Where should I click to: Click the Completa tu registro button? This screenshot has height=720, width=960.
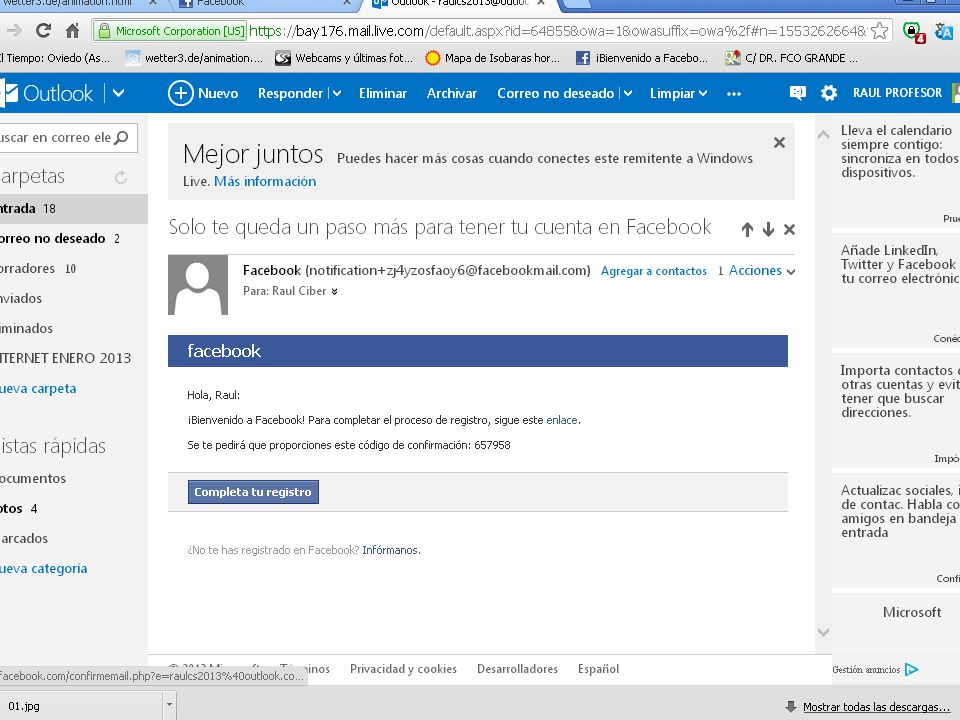tap(253, 492)
